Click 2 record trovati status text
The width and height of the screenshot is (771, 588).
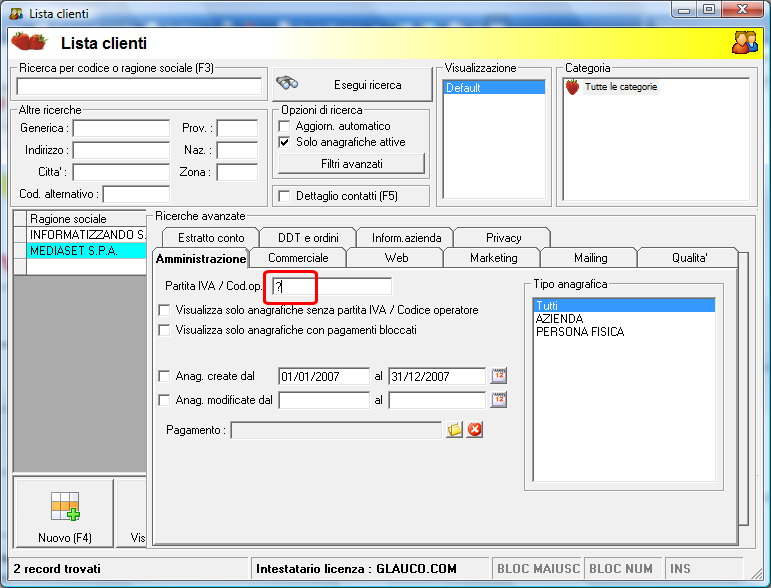pyautogui.click(x=57, y=569)
